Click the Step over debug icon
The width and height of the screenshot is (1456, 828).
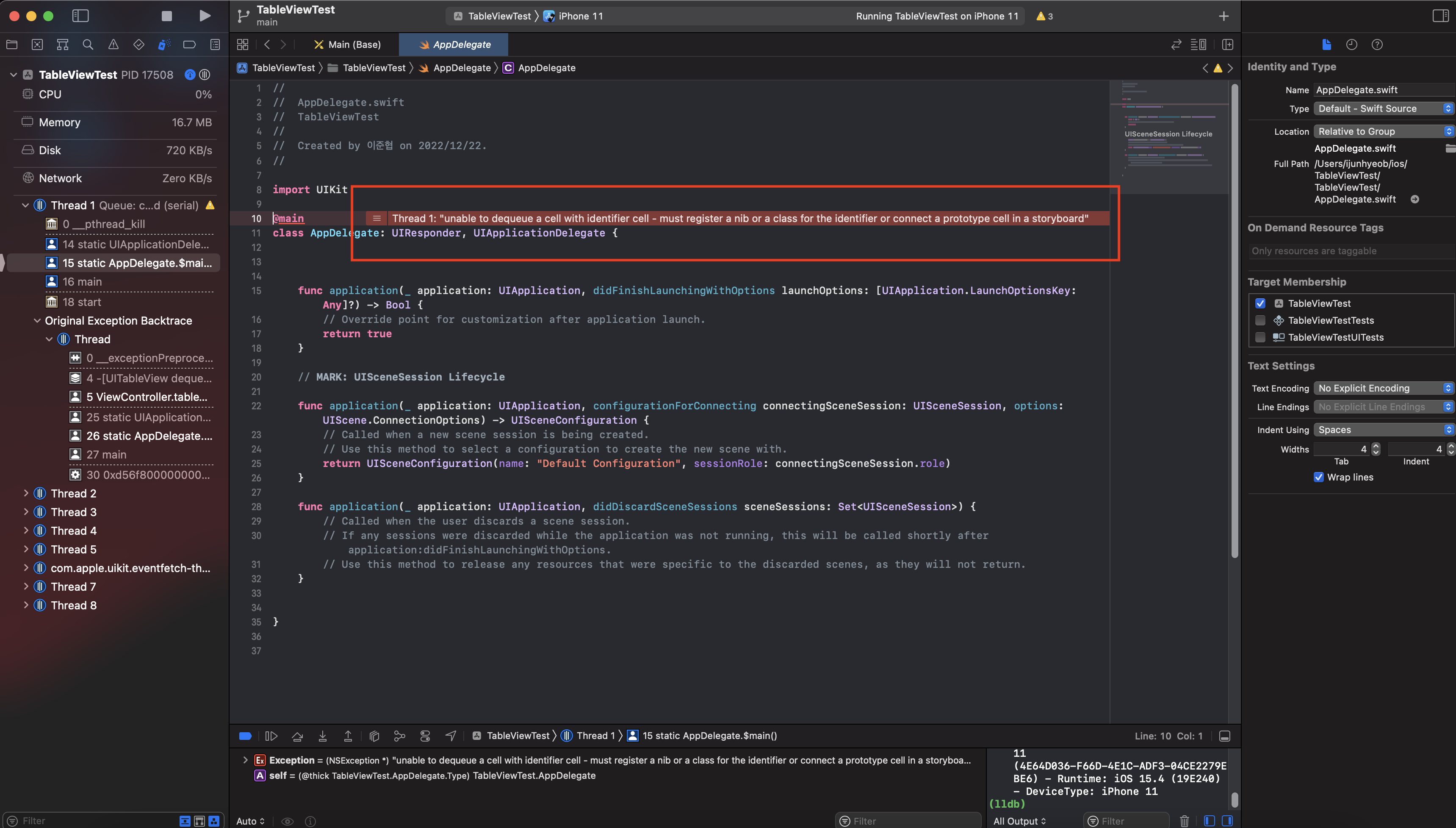[x=296, y=736]
